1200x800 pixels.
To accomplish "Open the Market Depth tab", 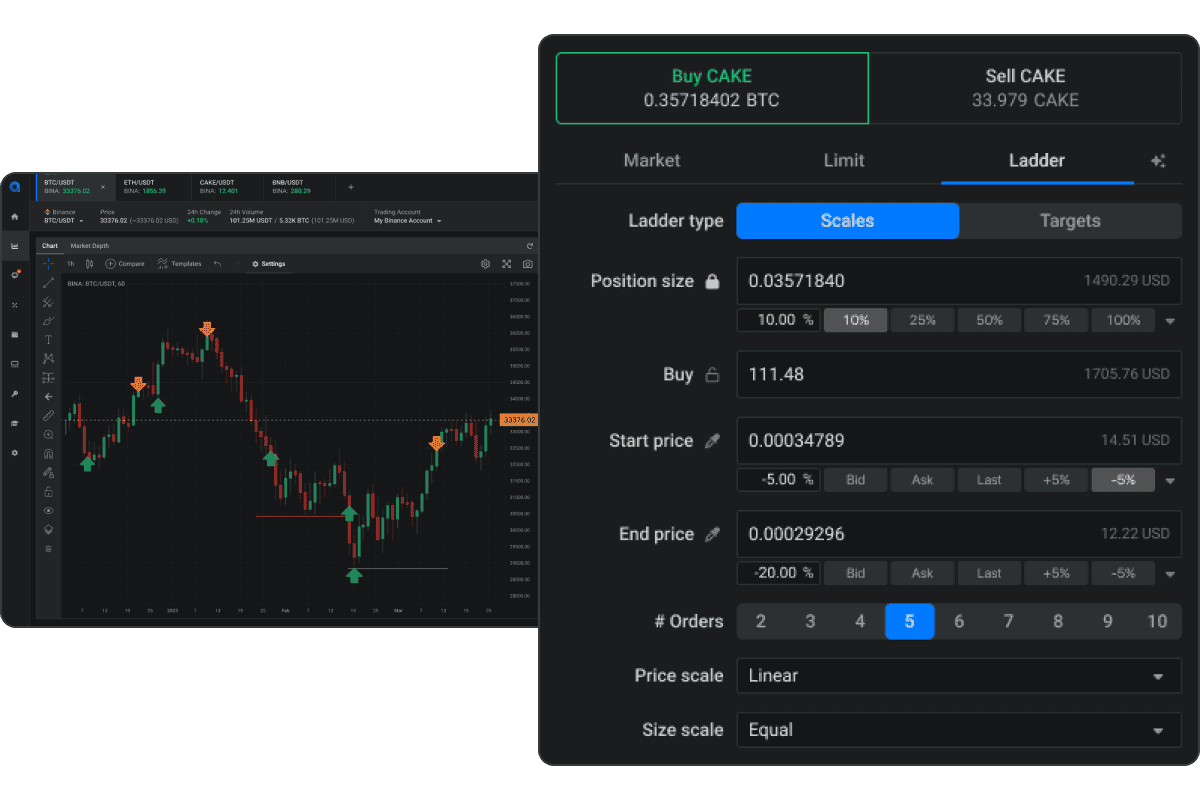I will coord(90,246).
